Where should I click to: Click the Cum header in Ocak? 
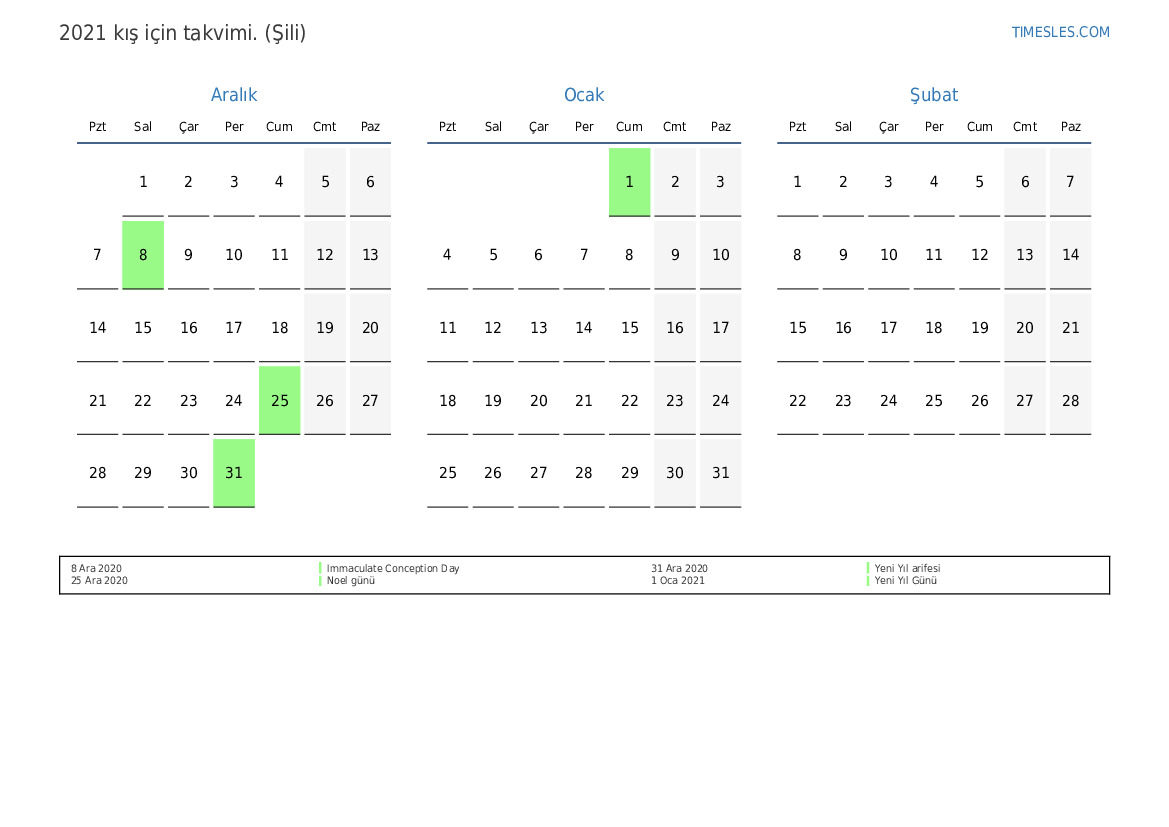click(x=629, y=127)
